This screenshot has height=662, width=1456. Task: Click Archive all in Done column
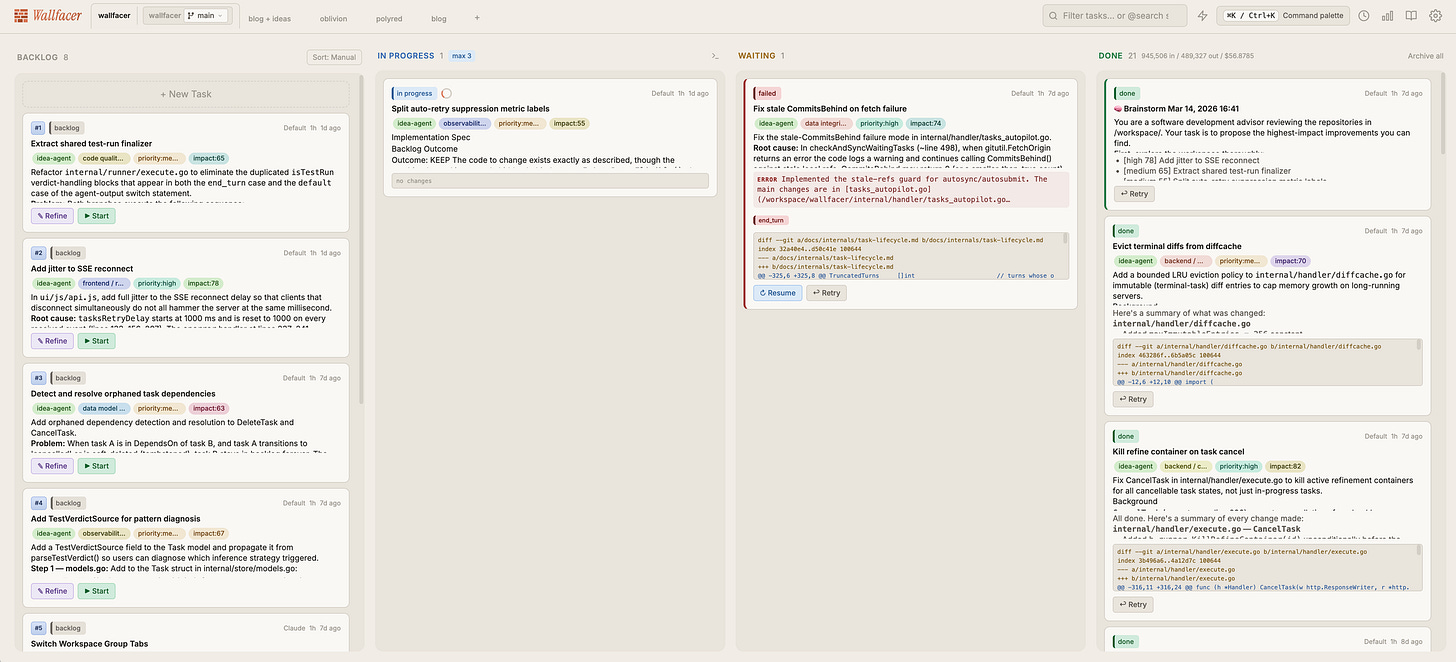(1426, 57)
